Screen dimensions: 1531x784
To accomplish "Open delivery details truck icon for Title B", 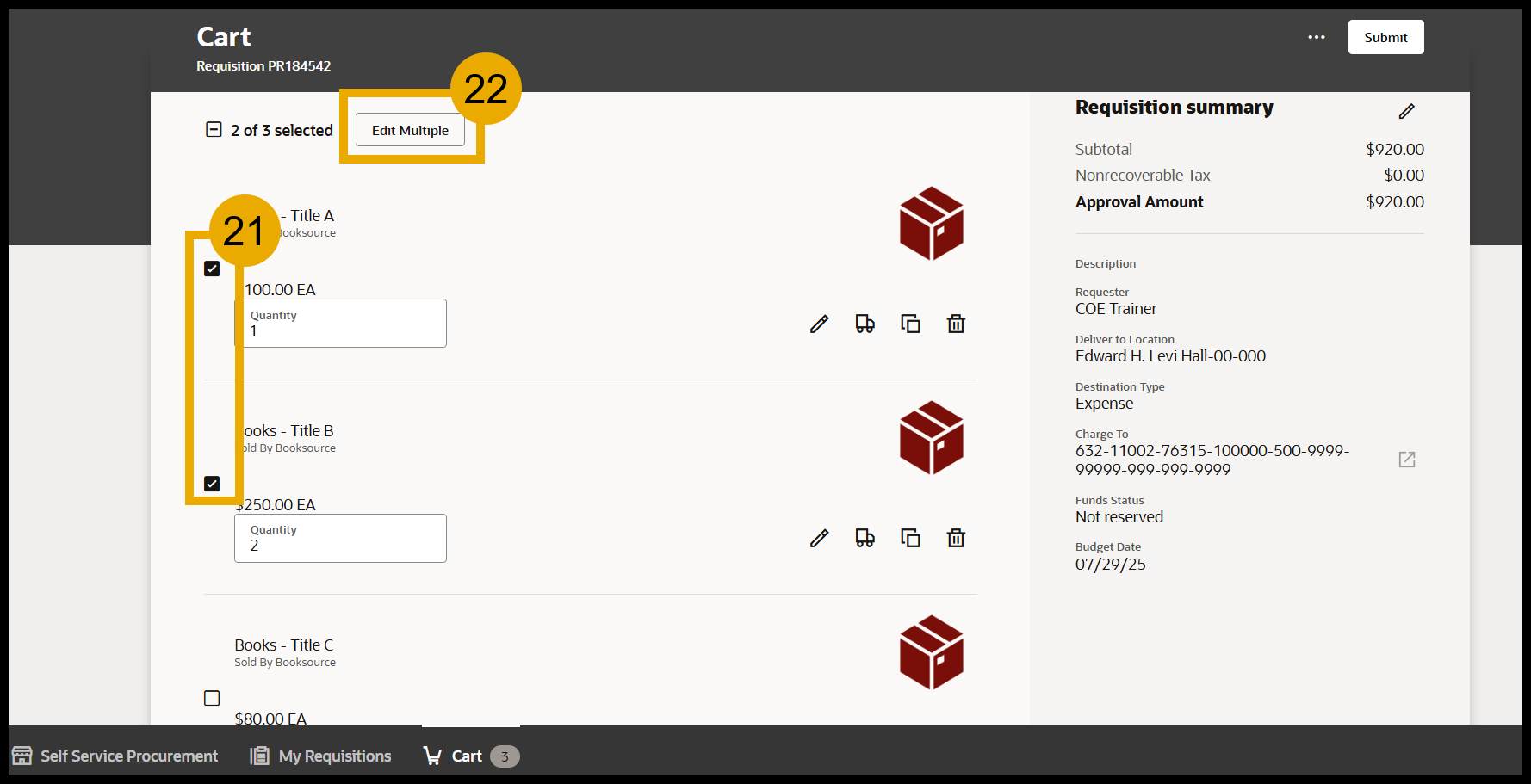I will (x=865, y=538).
